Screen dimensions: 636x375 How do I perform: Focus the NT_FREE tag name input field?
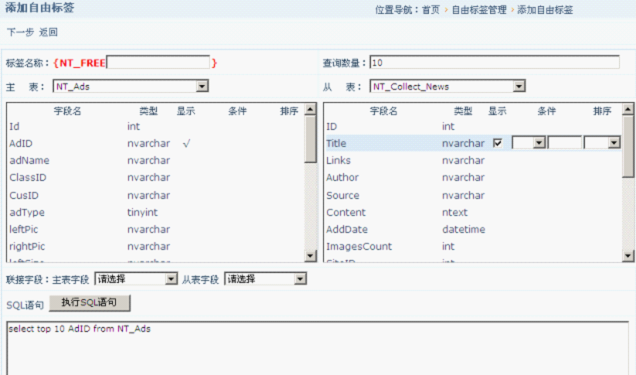click(158, 62)
